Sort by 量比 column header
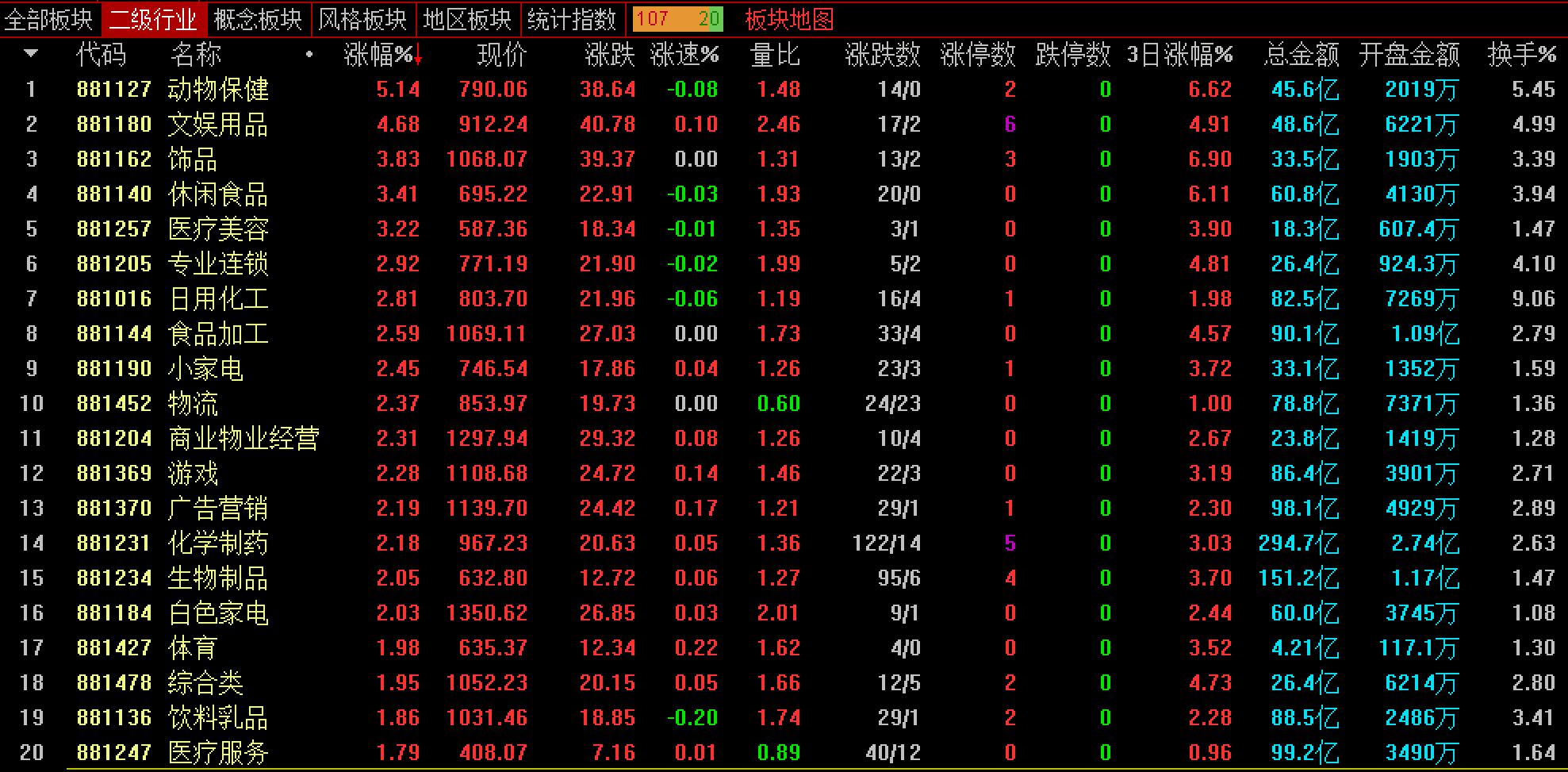Viewport: 1568px width, 772px height. (x=775, y=55)
